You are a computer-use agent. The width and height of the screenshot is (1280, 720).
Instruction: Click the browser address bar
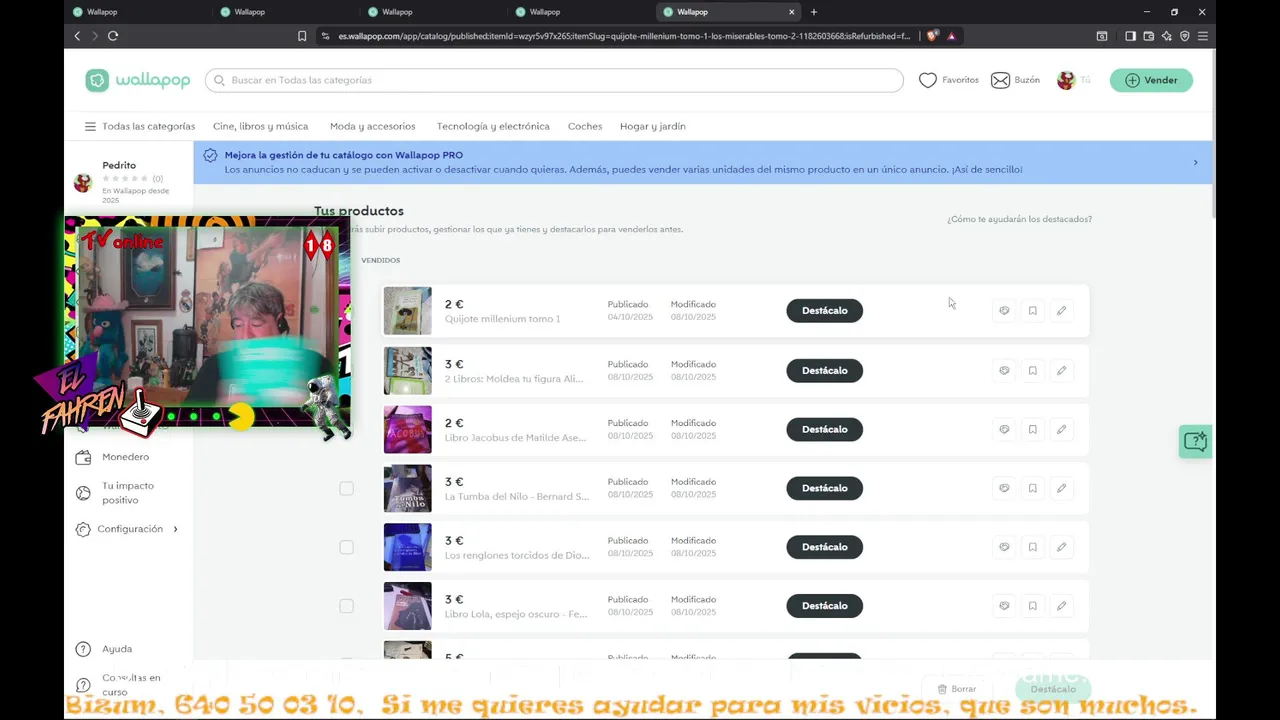pyautogui.click(x=625, y=36)
